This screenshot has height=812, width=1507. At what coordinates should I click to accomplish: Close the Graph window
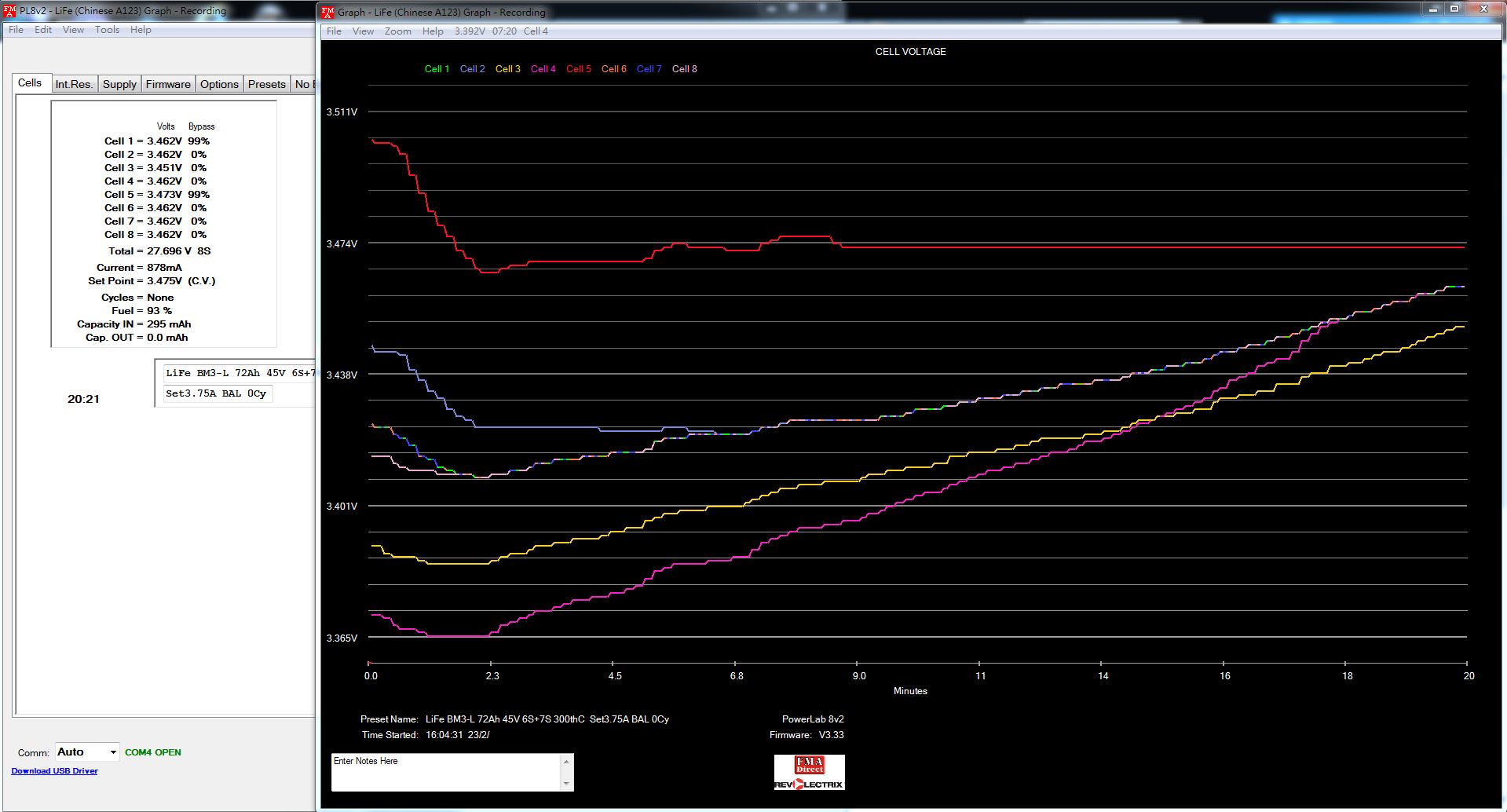(1484, 9)
